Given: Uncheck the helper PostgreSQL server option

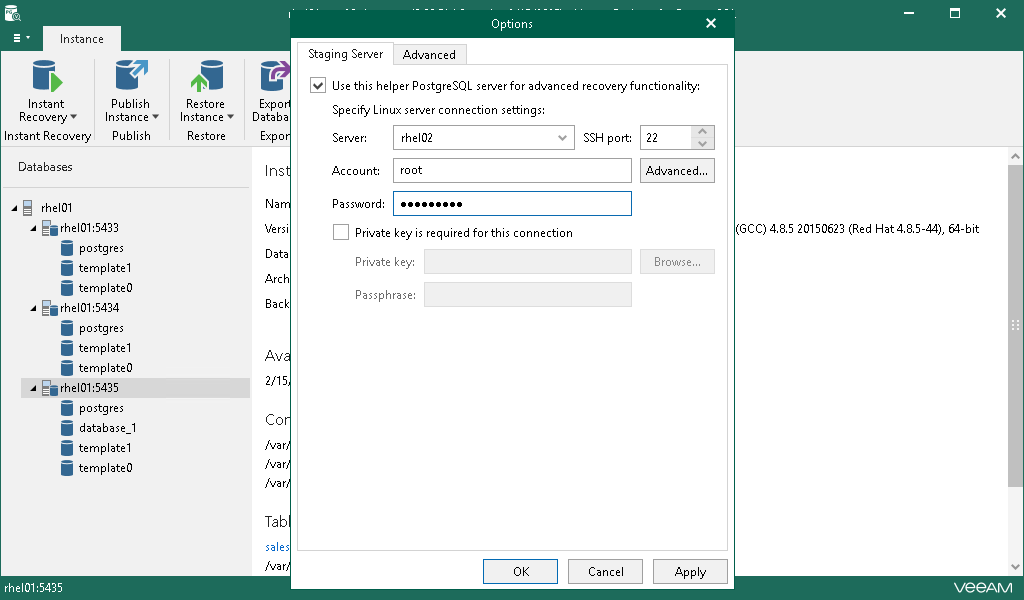Looking at the screenshot, I should coord(317,85).
